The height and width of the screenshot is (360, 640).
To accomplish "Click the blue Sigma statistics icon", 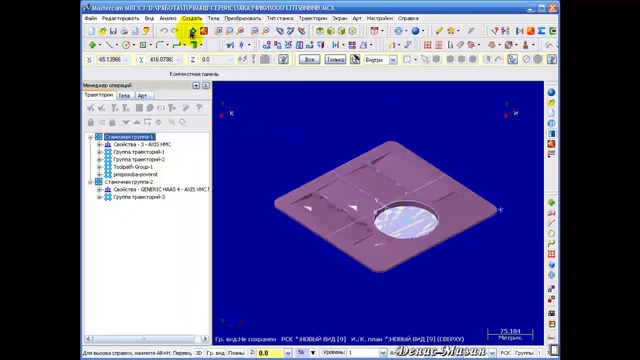I will (542, 31).
